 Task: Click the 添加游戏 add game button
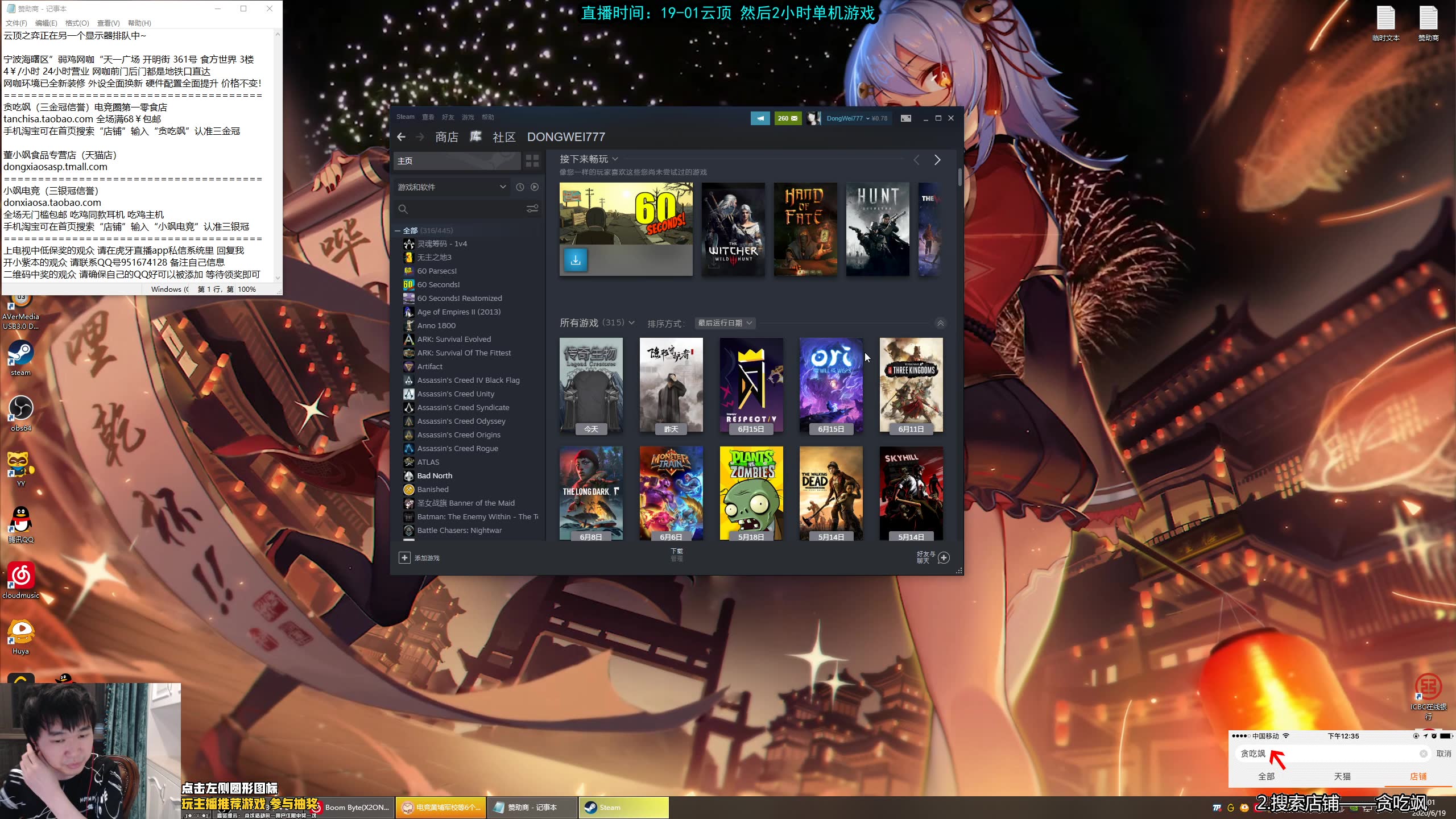(419, 558)
